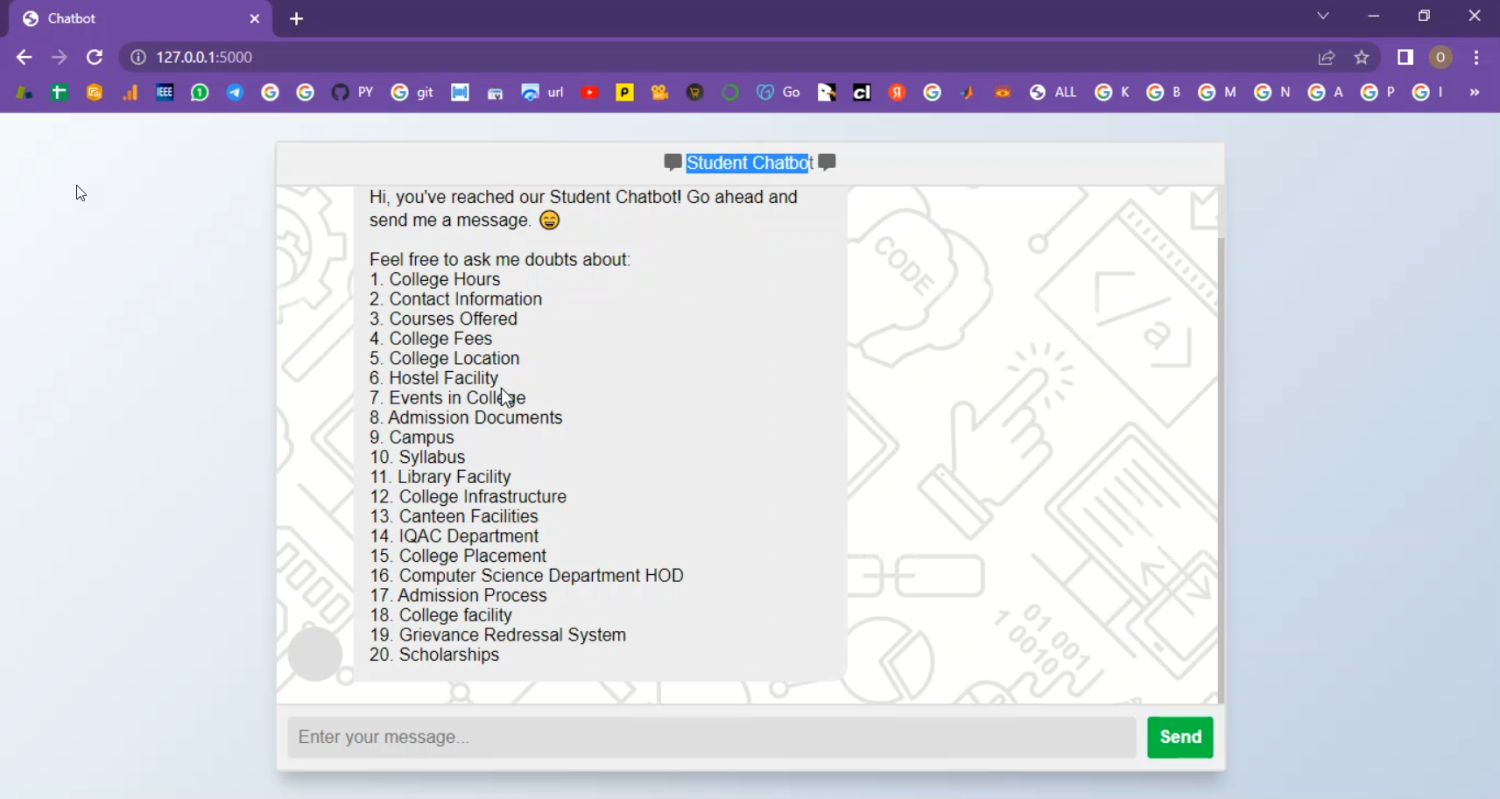This screenshot has height=799, width=1500.
Task: Open the Chrome three-dot menu
Action: [x=1476, y=58]
